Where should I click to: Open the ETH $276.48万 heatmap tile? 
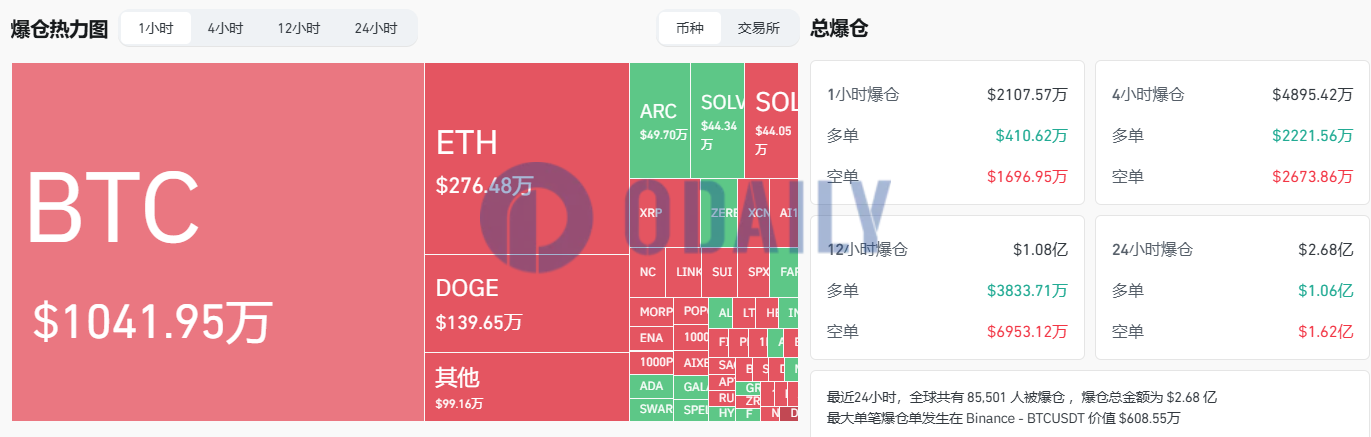[x=527, y=158]
